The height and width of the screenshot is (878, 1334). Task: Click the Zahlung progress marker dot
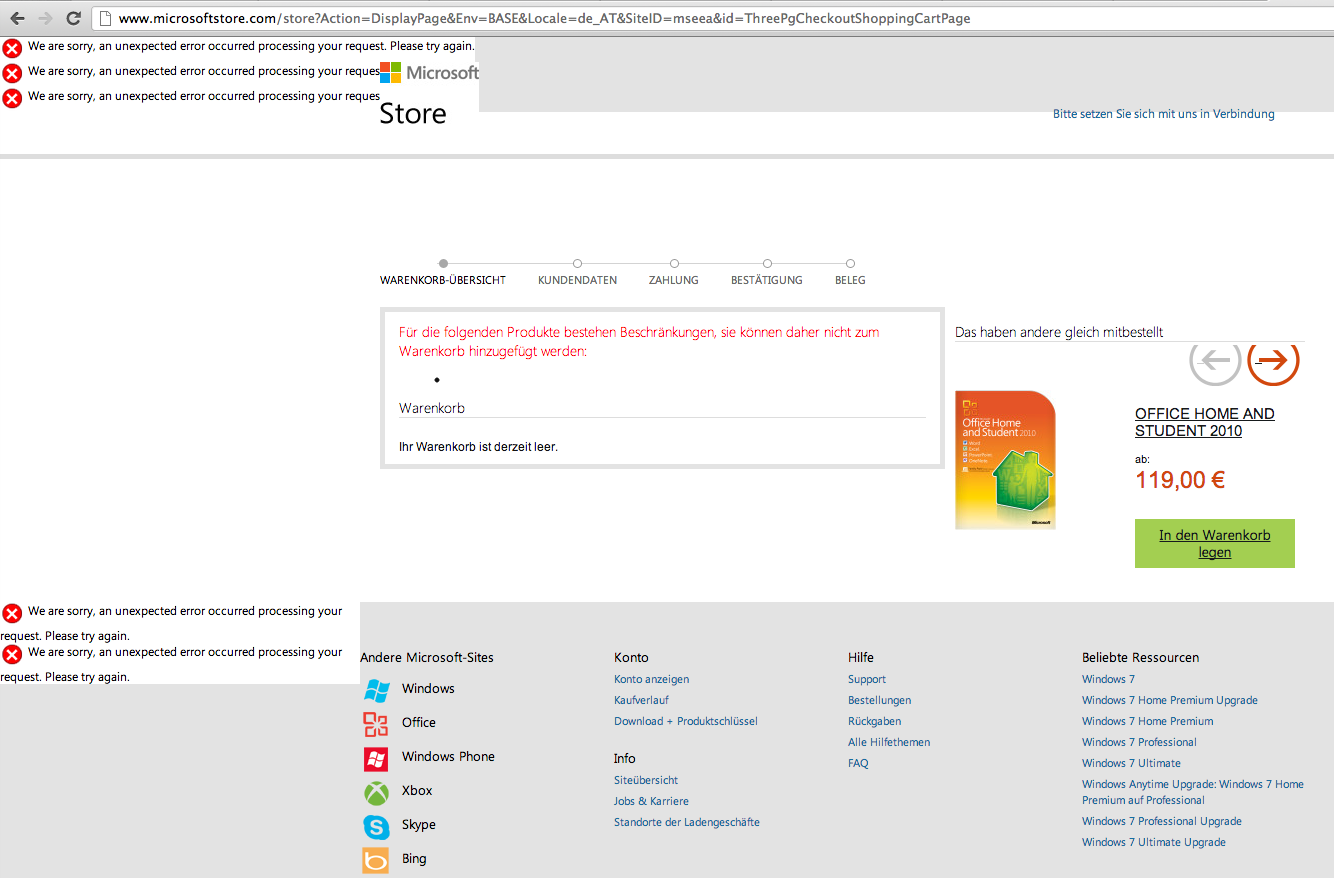(674, 264)
